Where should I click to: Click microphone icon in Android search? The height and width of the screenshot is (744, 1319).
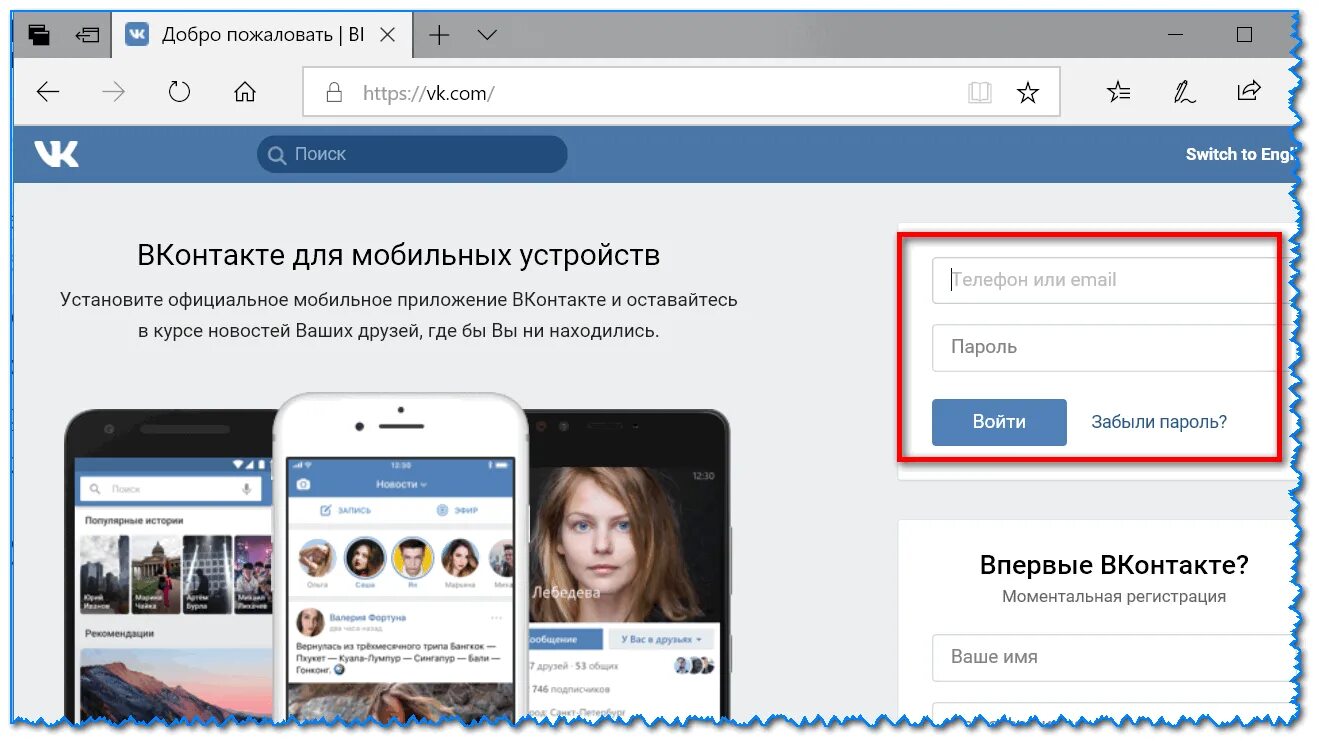246,489
